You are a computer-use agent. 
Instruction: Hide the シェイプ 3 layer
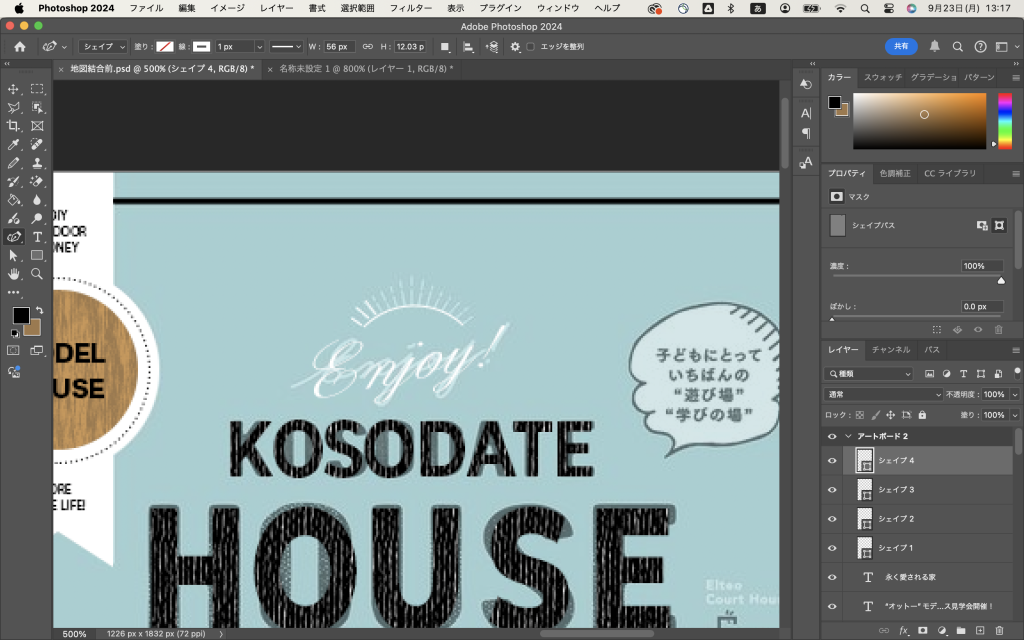832,490
